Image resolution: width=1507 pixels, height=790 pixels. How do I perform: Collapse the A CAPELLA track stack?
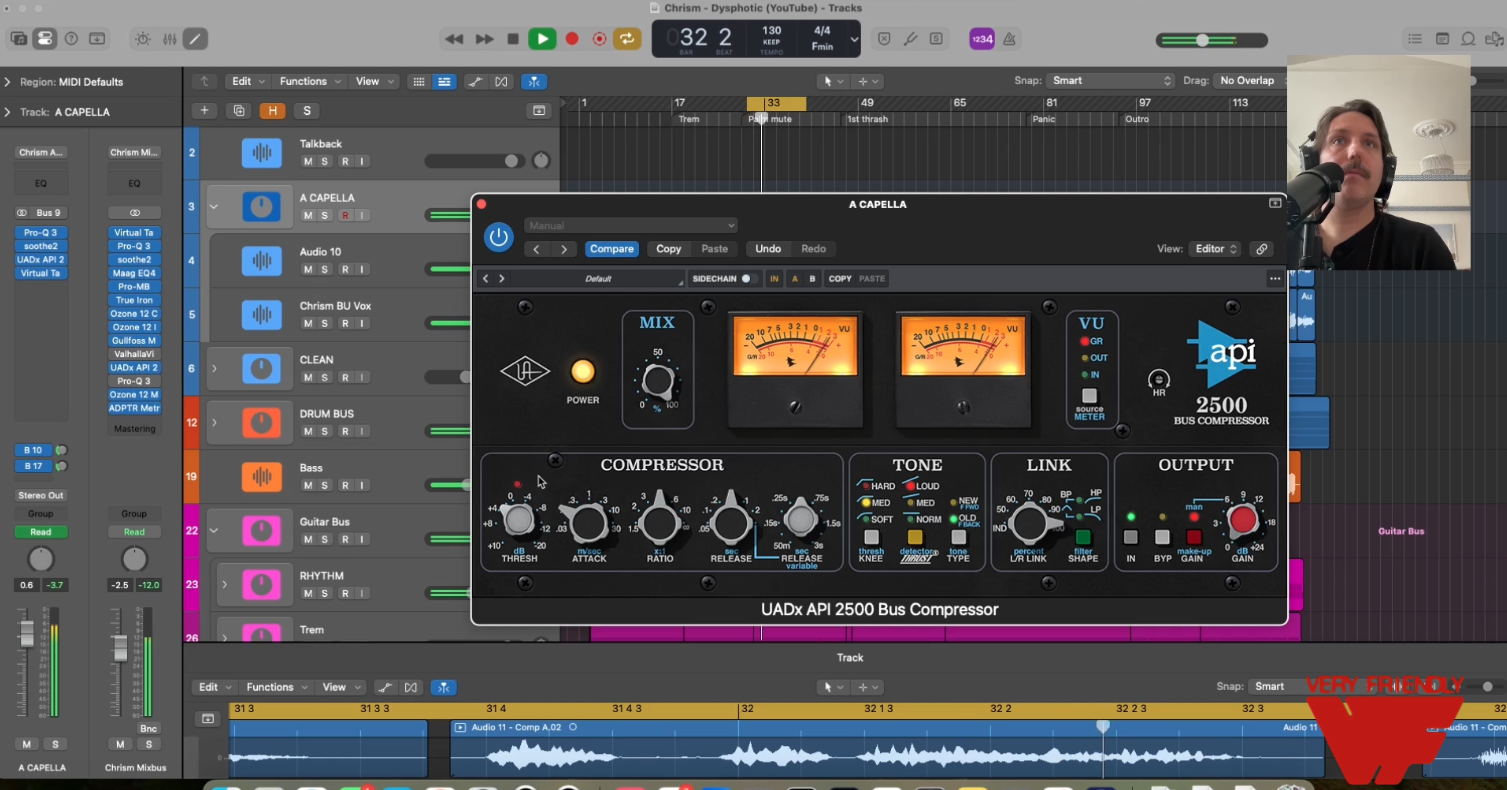coord(213,207)
